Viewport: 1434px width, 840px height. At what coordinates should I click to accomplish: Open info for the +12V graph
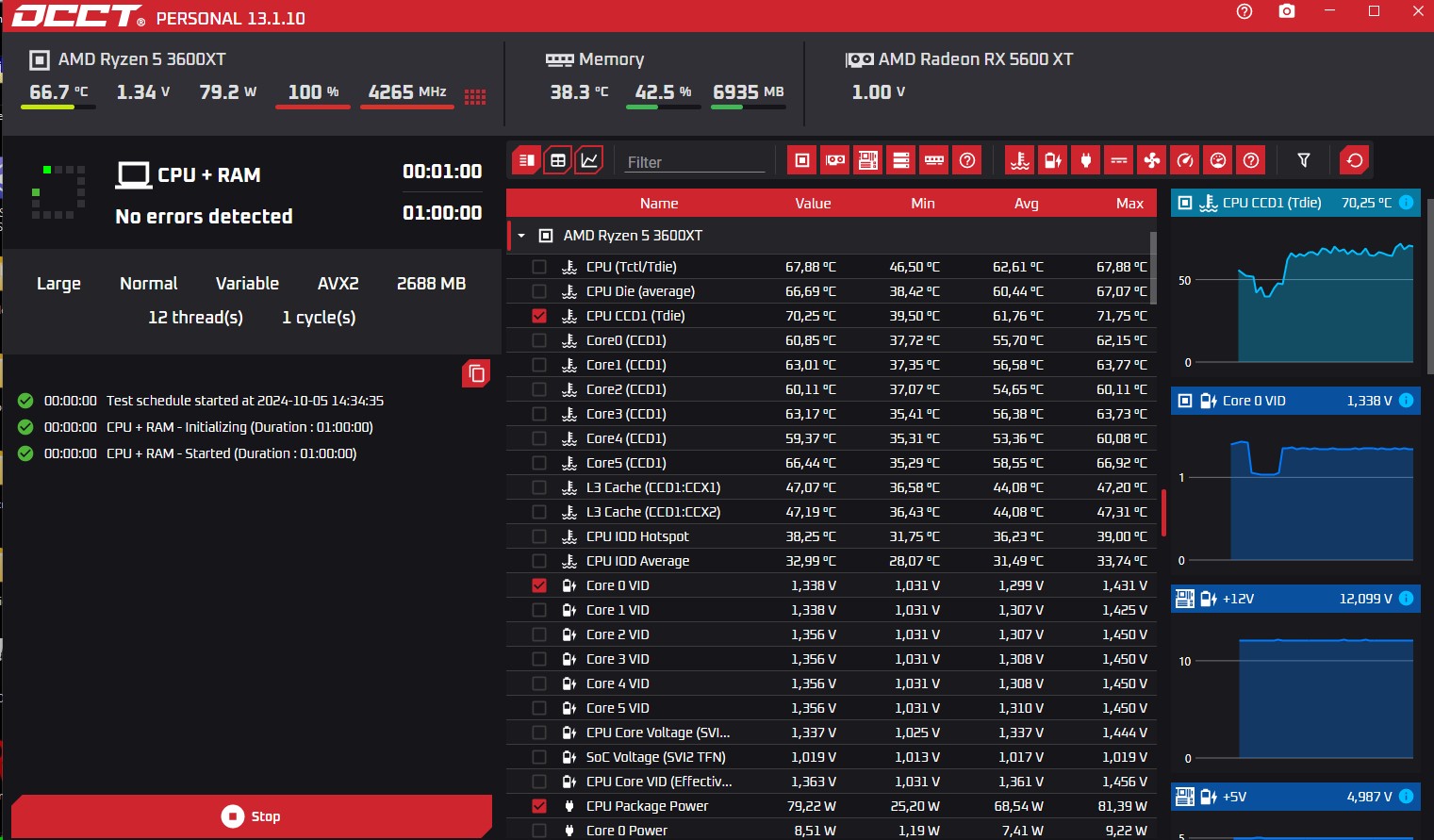click(x=1406, y=599)
